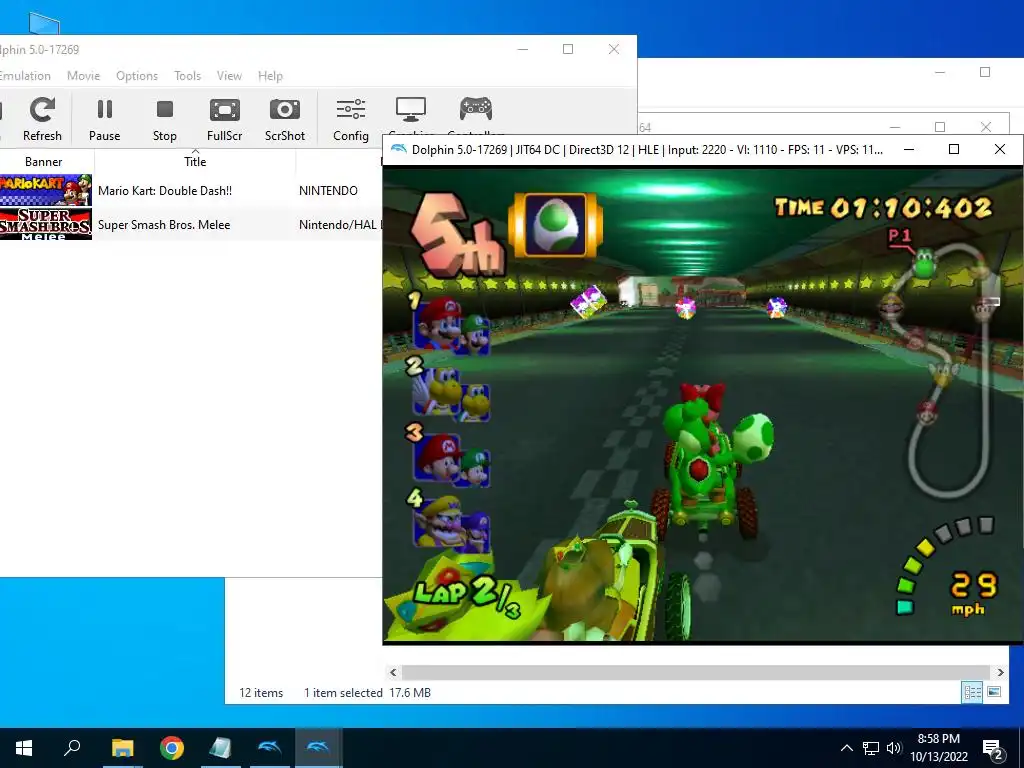Viewport: 1024px width, 768px height.
Task: Click the volume speaker tray icon
Action: pyautogui.click(x=894, y=748)
